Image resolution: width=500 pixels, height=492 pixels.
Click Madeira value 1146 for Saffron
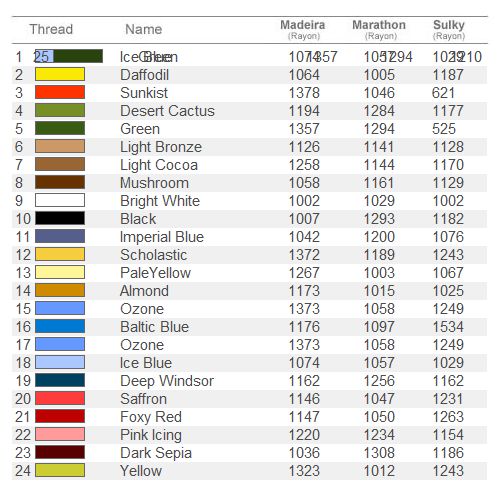coord(304,399)
